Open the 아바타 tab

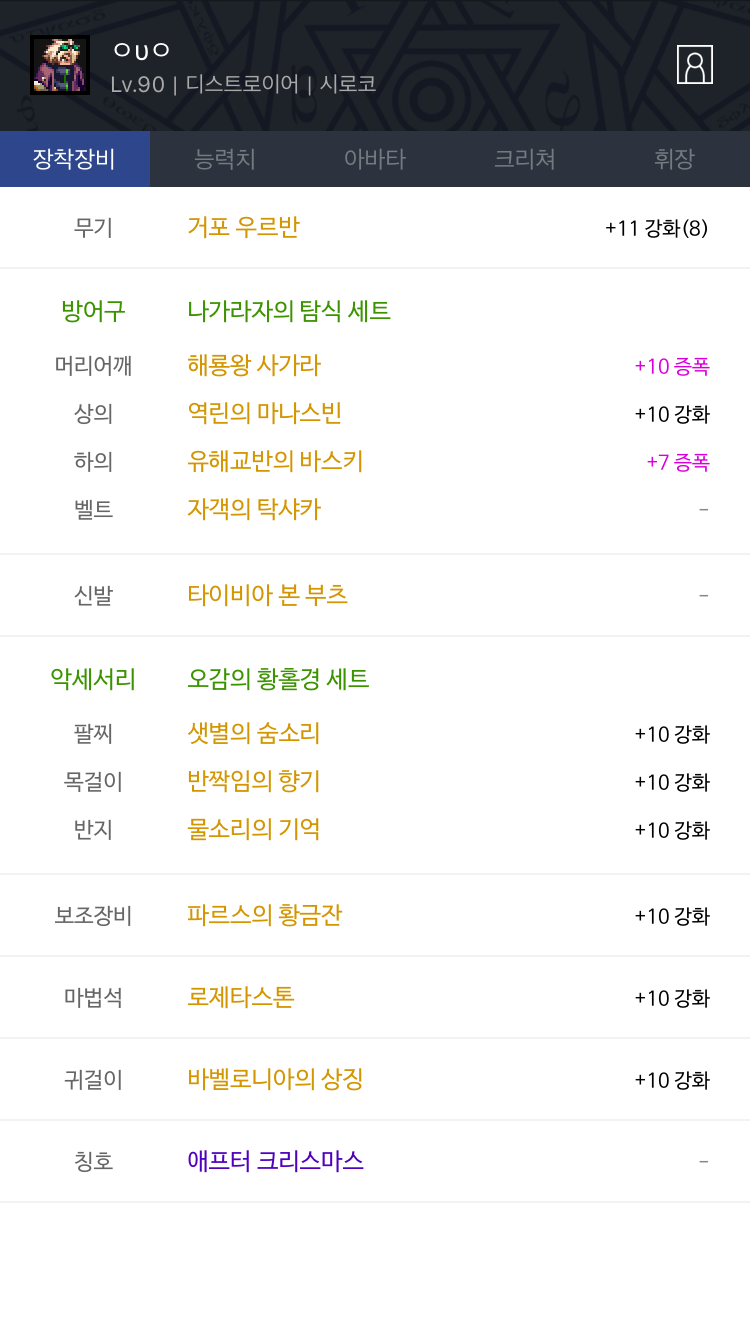tap(375, 159)
